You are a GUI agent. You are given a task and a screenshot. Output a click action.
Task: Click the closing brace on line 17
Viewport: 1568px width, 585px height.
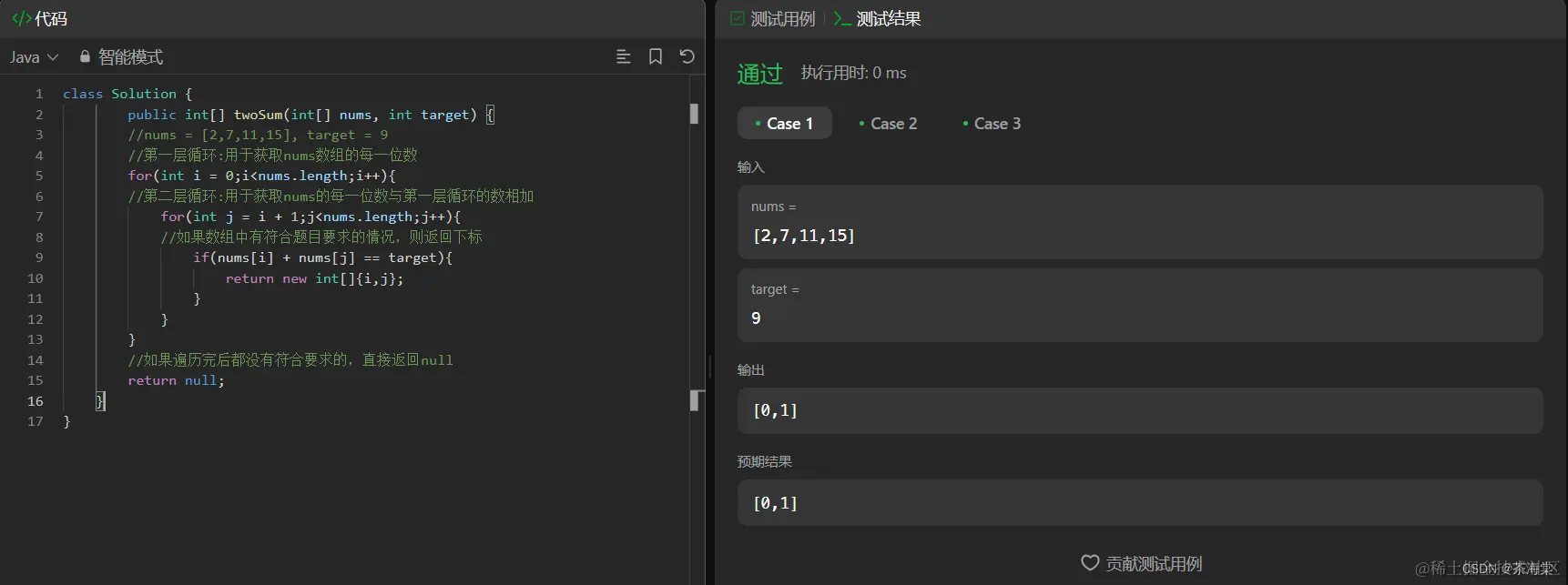click(66, 421)
